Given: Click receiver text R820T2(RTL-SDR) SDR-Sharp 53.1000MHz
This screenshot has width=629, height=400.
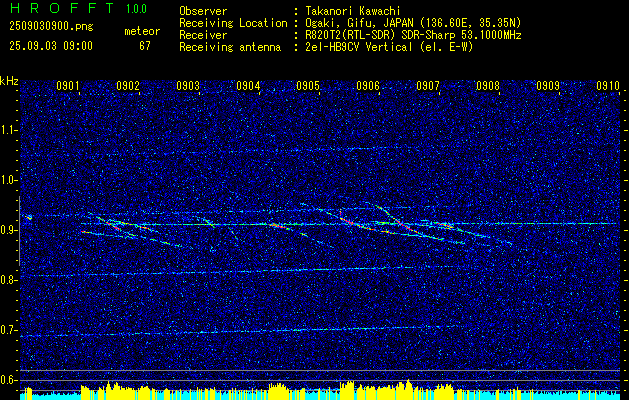Looking at the screenshot, I should coord(413,35).
